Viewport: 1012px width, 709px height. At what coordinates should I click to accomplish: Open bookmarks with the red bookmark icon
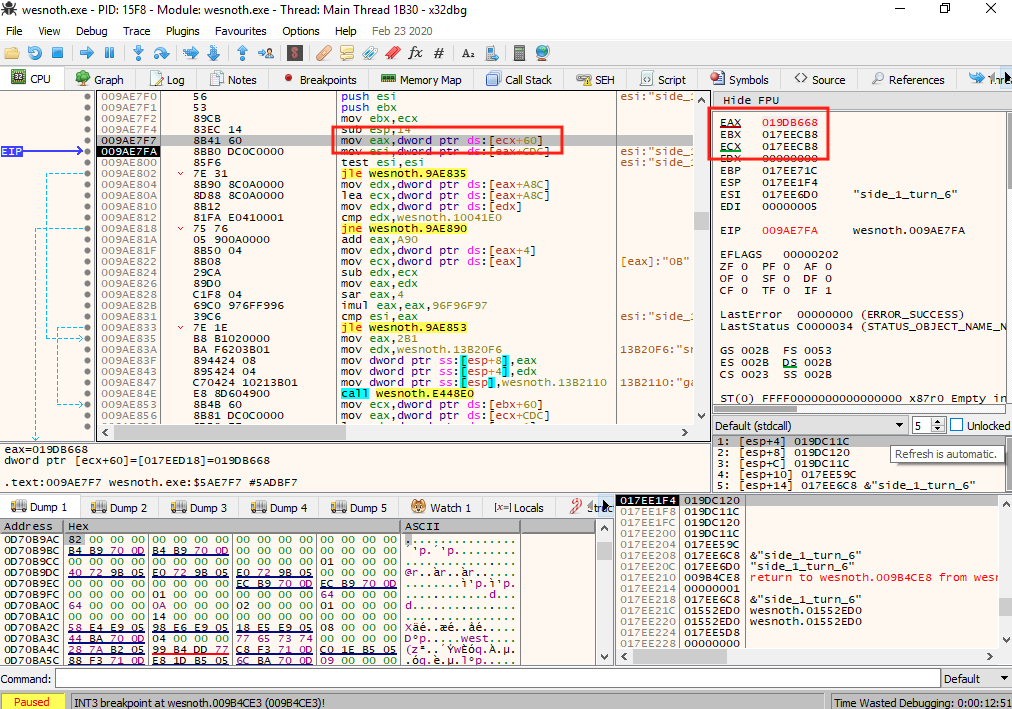pos(392,53)
